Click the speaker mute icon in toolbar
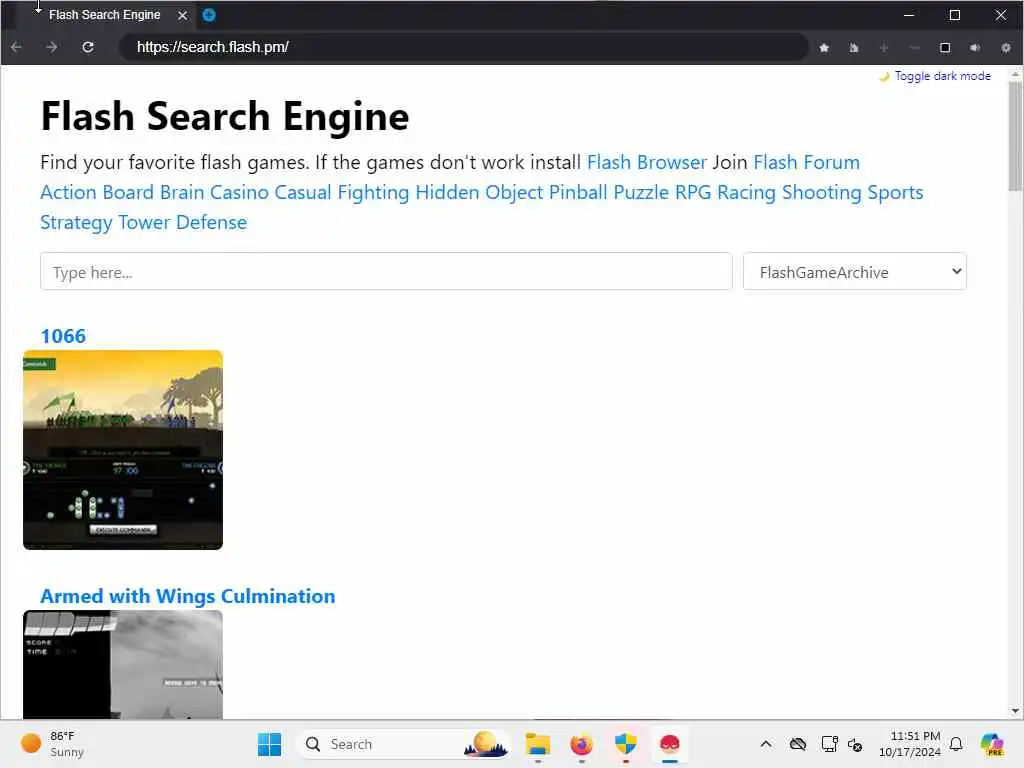 coord(975,48)
